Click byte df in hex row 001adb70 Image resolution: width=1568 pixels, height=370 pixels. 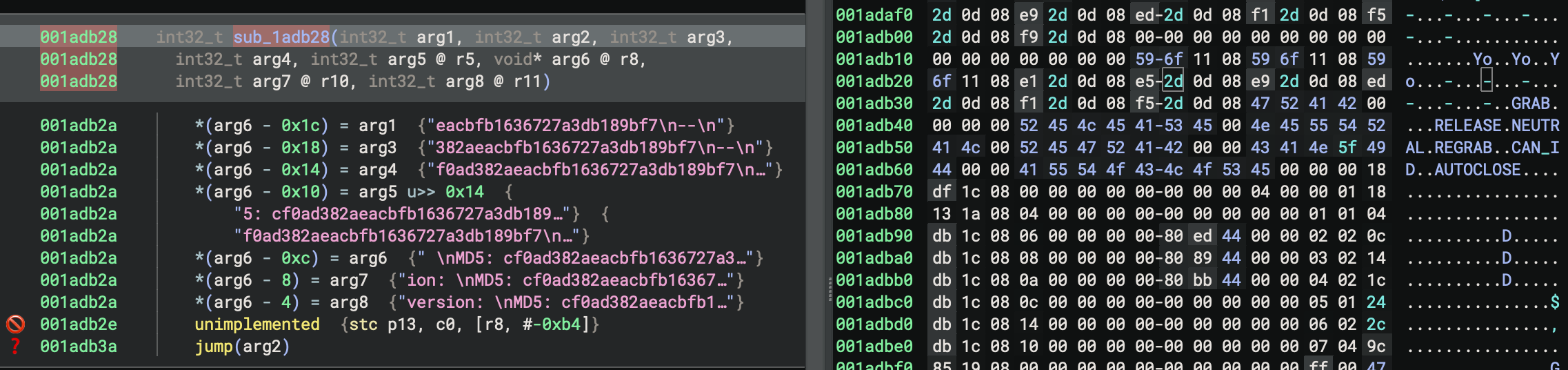(x=942, y=191)
